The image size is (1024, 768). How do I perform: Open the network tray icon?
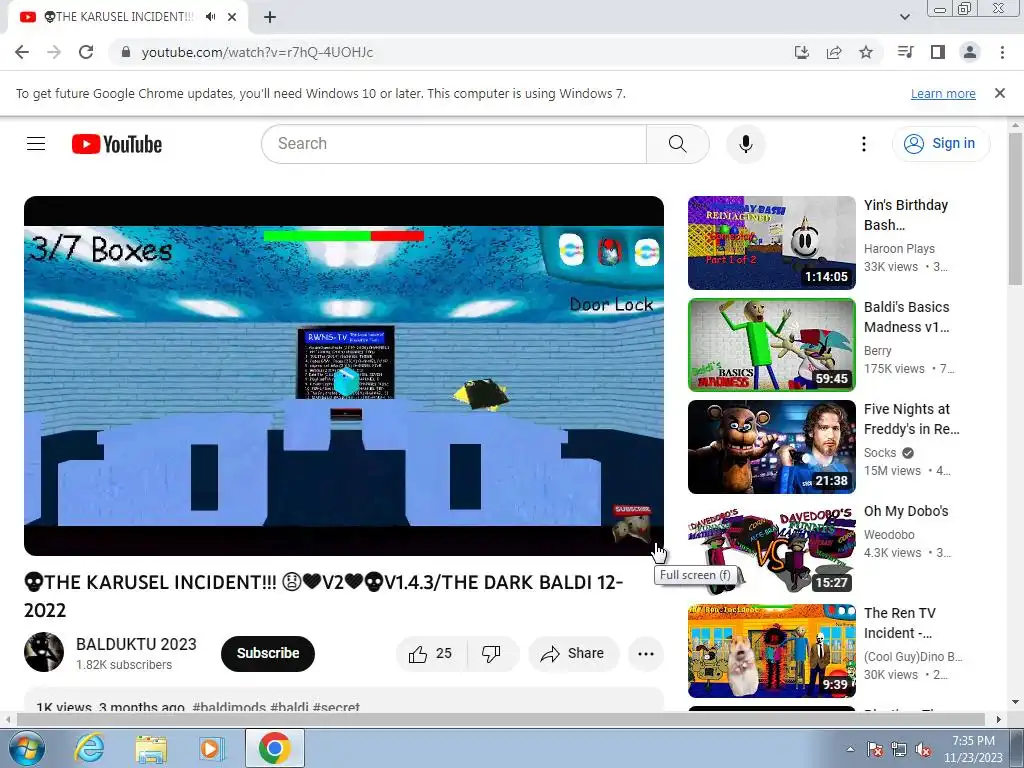pos(899,749)
